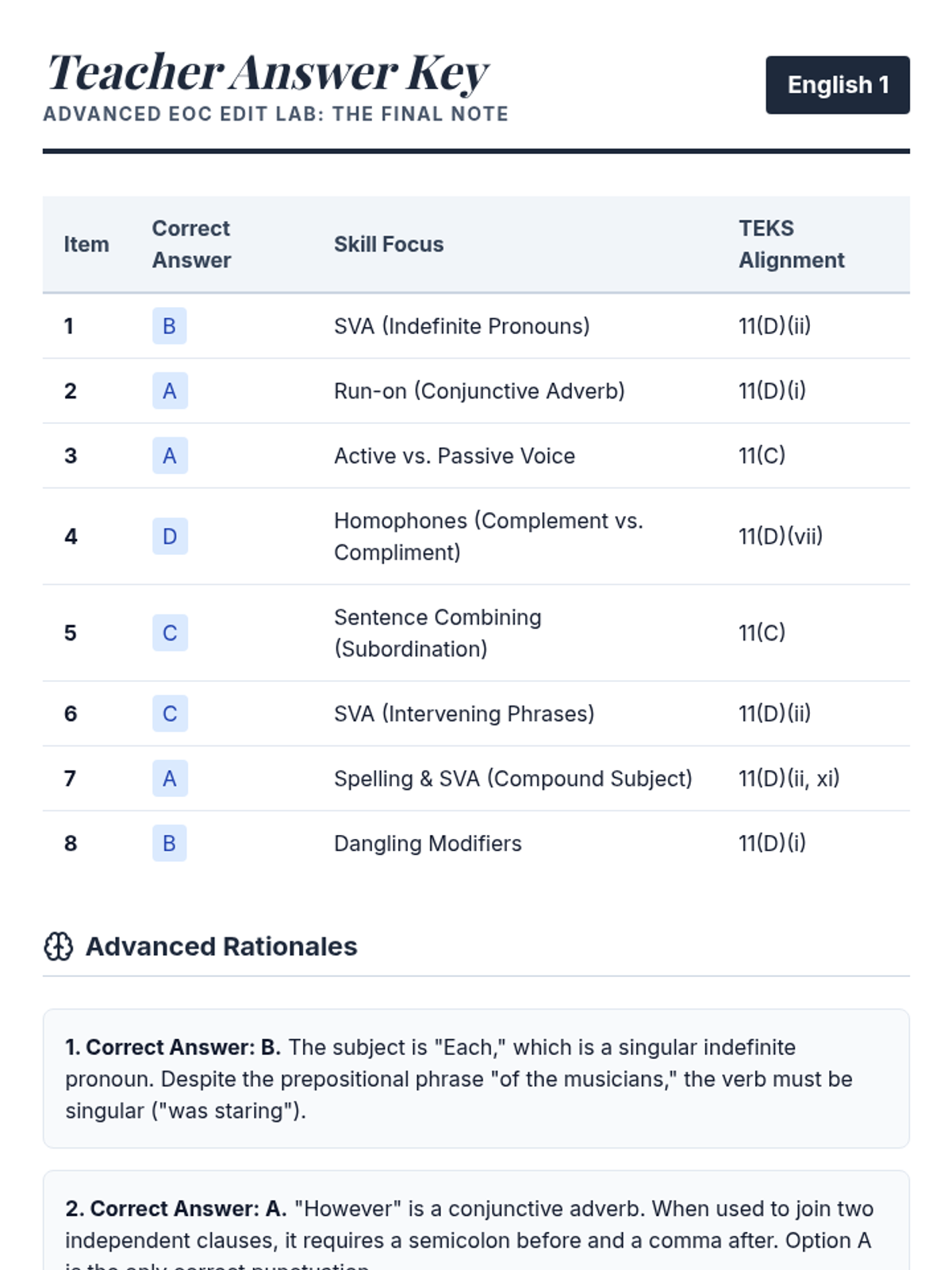Click answer badge D for item 4

pos(170,537)
